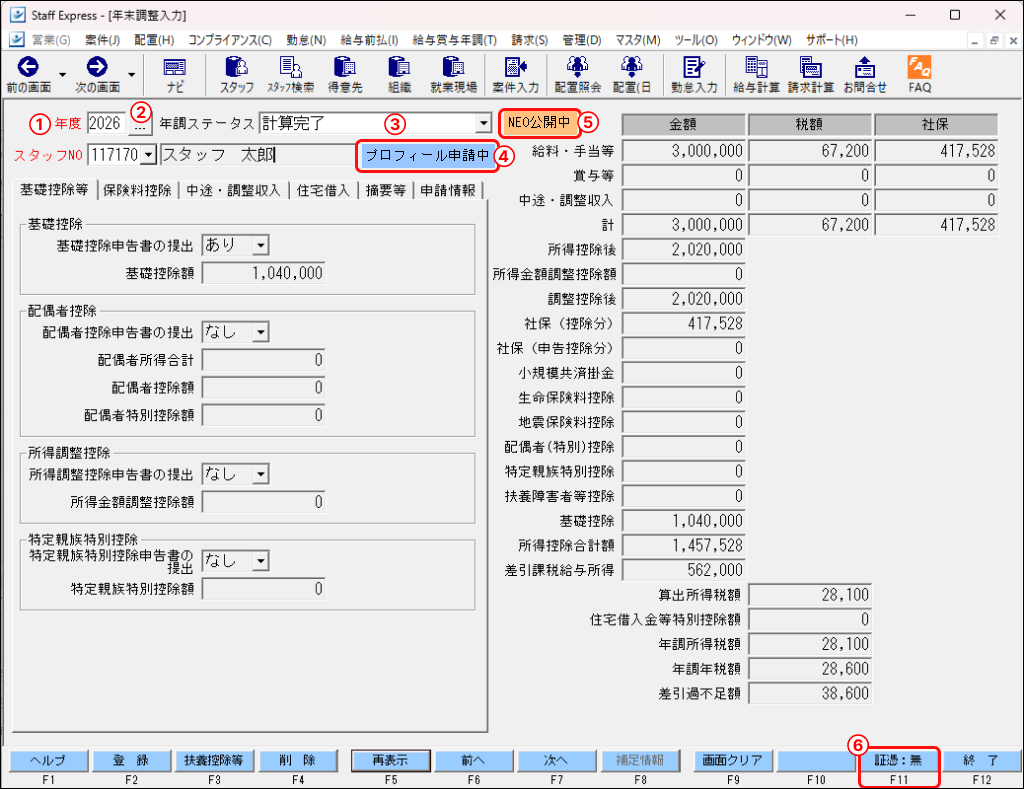Open the 勤怠入力 toolbar icon
The image size is (1024, 789).
694,67
